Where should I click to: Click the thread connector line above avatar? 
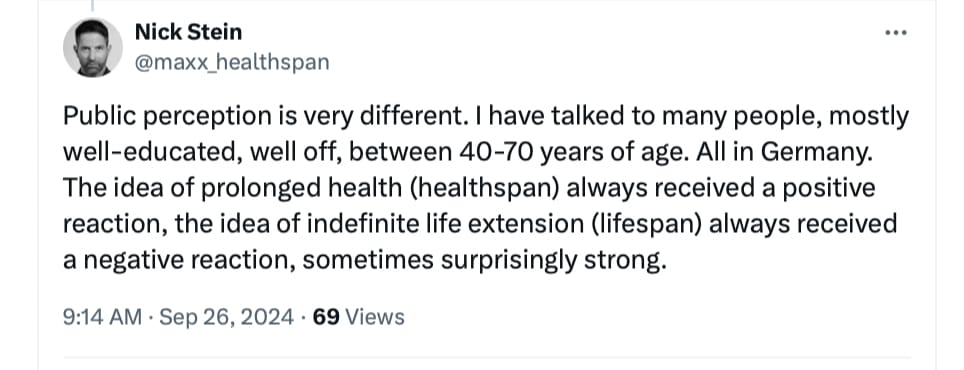point(93,6)
